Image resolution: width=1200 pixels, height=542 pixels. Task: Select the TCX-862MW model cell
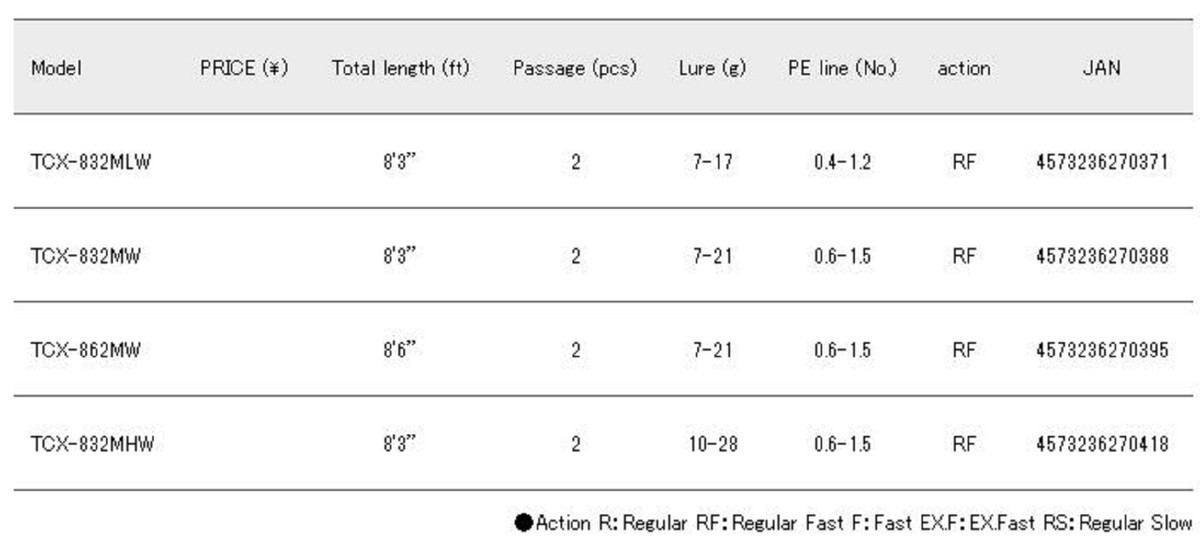[x=86, y=350]
